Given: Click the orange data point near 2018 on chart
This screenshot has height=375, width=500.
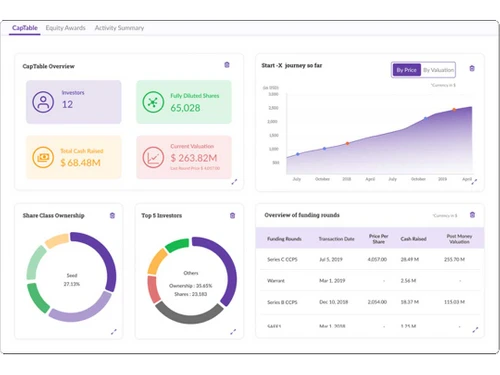Looking at the screenshot, I should [x=347, y=143].
